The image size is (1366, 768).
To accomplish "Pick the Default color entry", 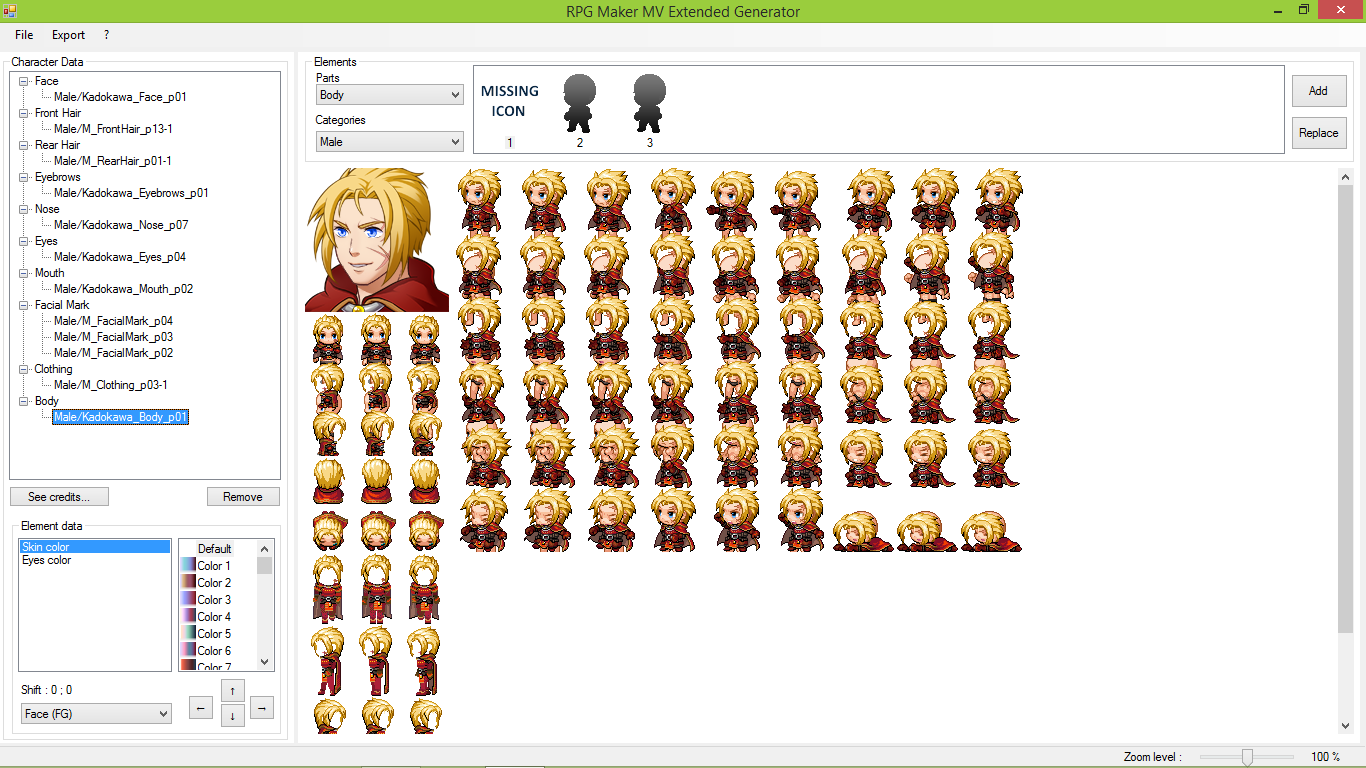I will tap(214, 549).
